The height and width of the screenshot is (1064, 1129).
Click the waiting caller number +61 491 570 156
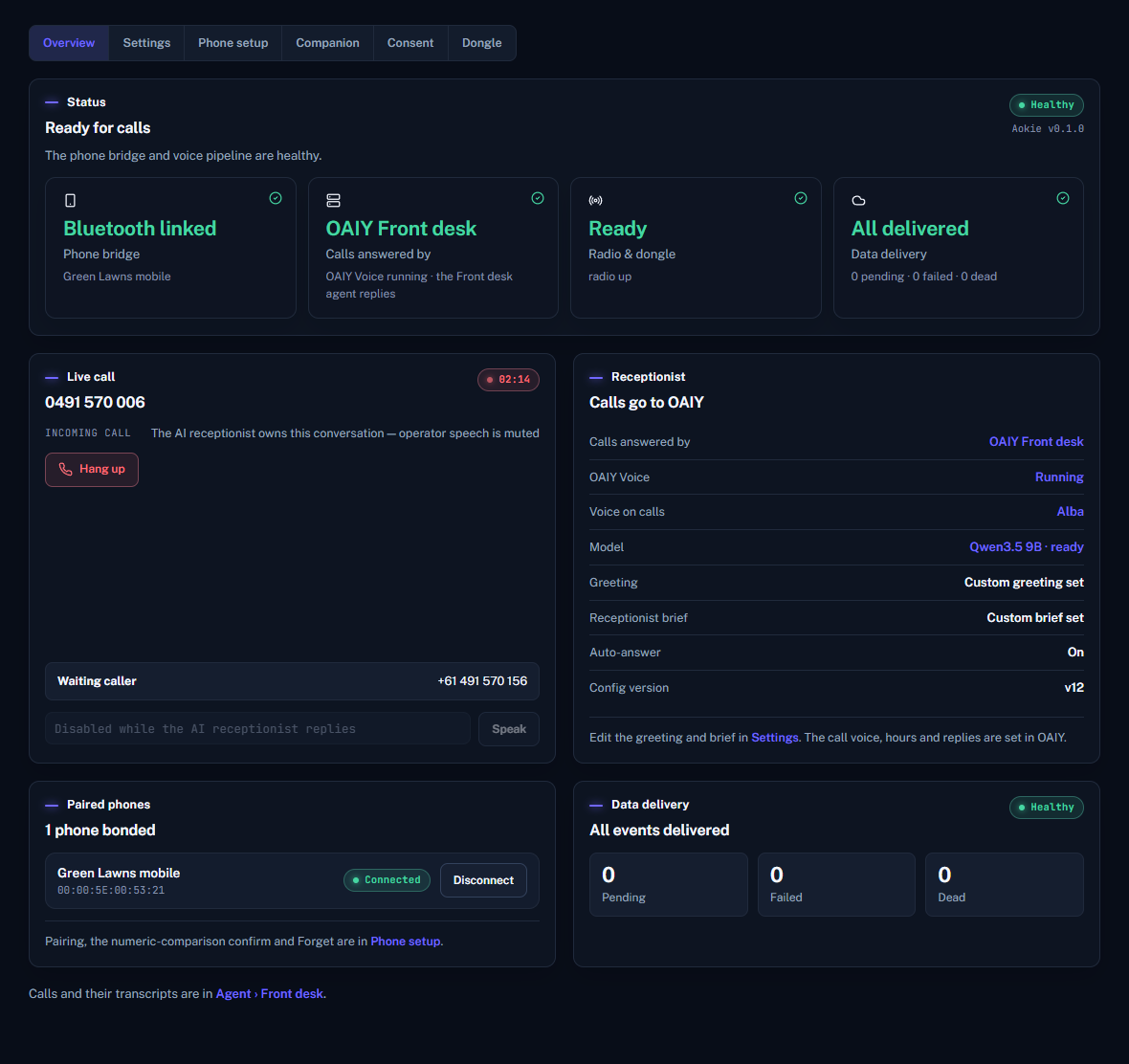[x=482, y=681]
